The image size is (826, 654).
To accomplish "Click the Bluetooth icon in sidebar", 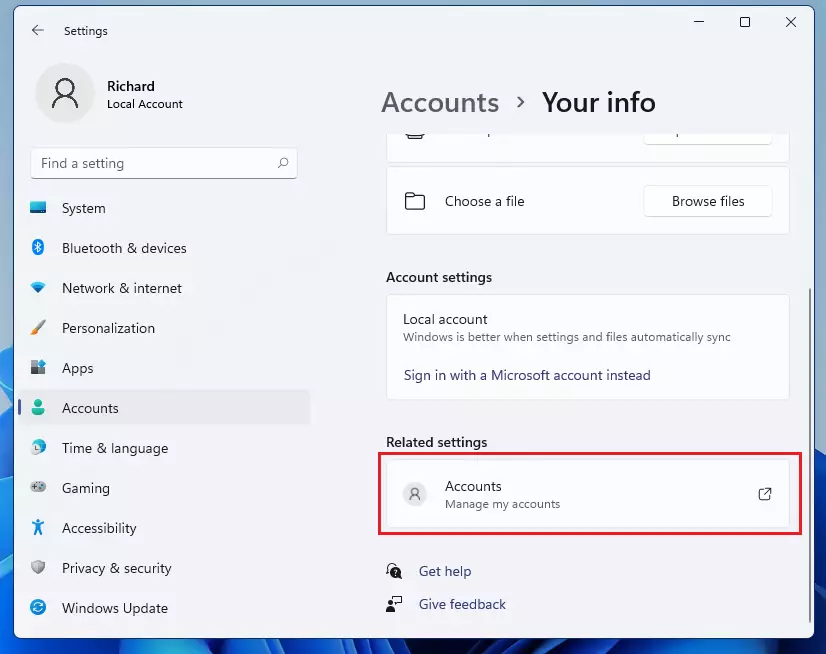I will [38, 247].
